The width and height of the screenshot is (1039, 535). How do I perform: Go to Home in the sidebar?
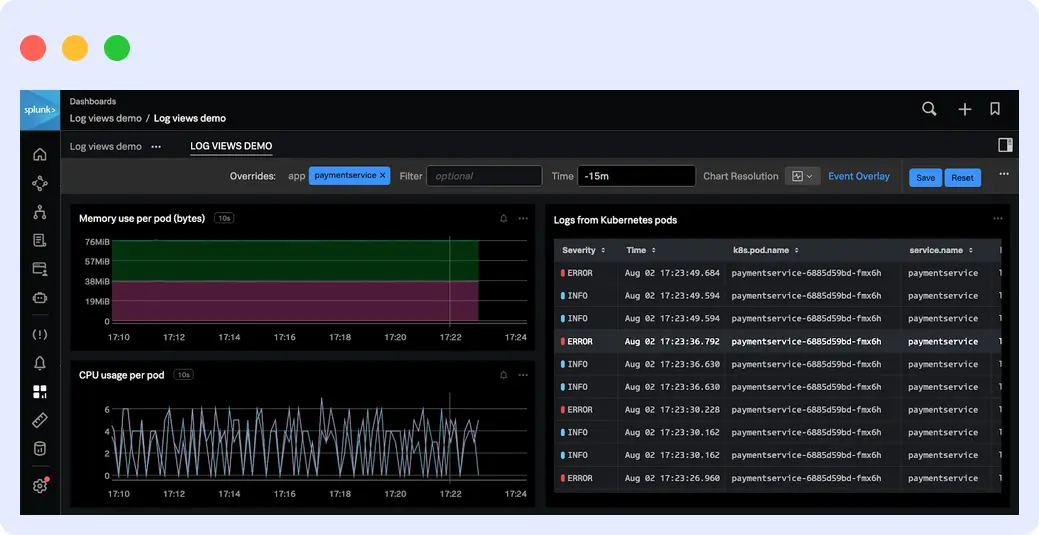40,154
